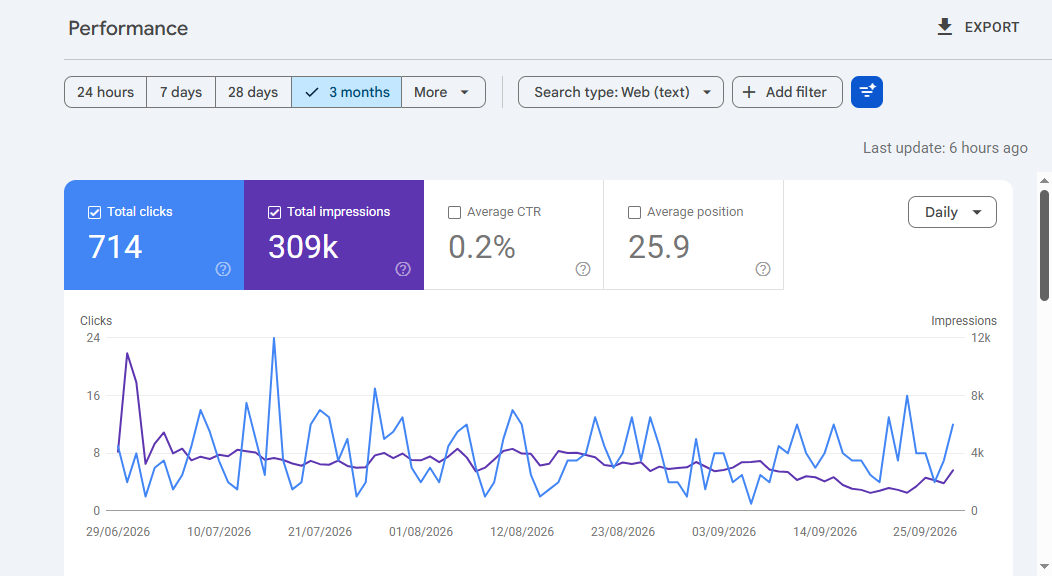Click the Total clicks metric card value 714
The height and width of the screenshot is (576, 1052).
click(115, 247)
